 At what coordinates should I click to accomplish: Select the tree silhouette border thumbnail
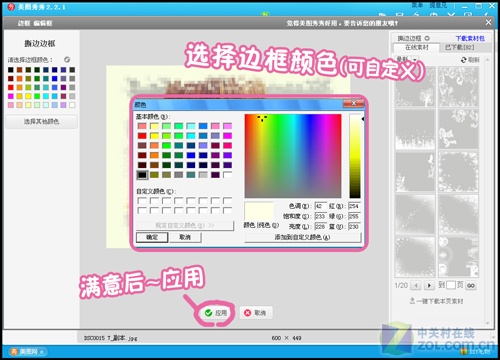[x=415, y=87]
